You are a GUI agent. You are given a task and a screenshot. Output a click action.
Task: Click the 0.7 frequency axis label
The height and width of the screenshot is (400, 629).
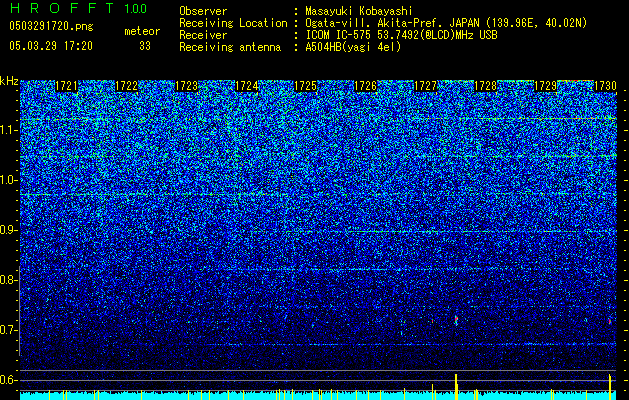pyautogui.click(x=9, y=330)
